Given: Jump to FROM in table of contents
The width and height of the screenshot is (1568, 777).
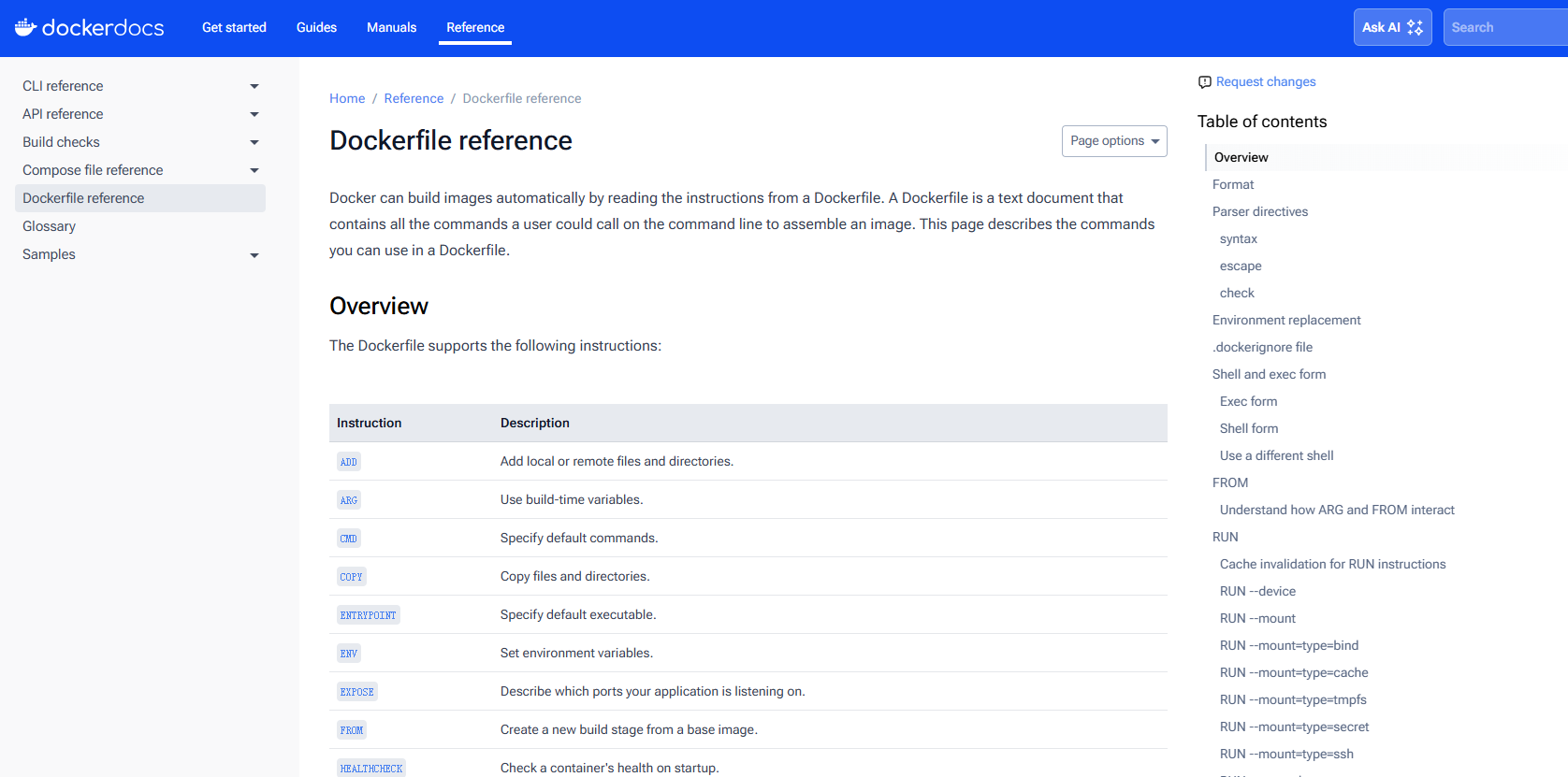Looking at the screenshot, I should 1230,482.
